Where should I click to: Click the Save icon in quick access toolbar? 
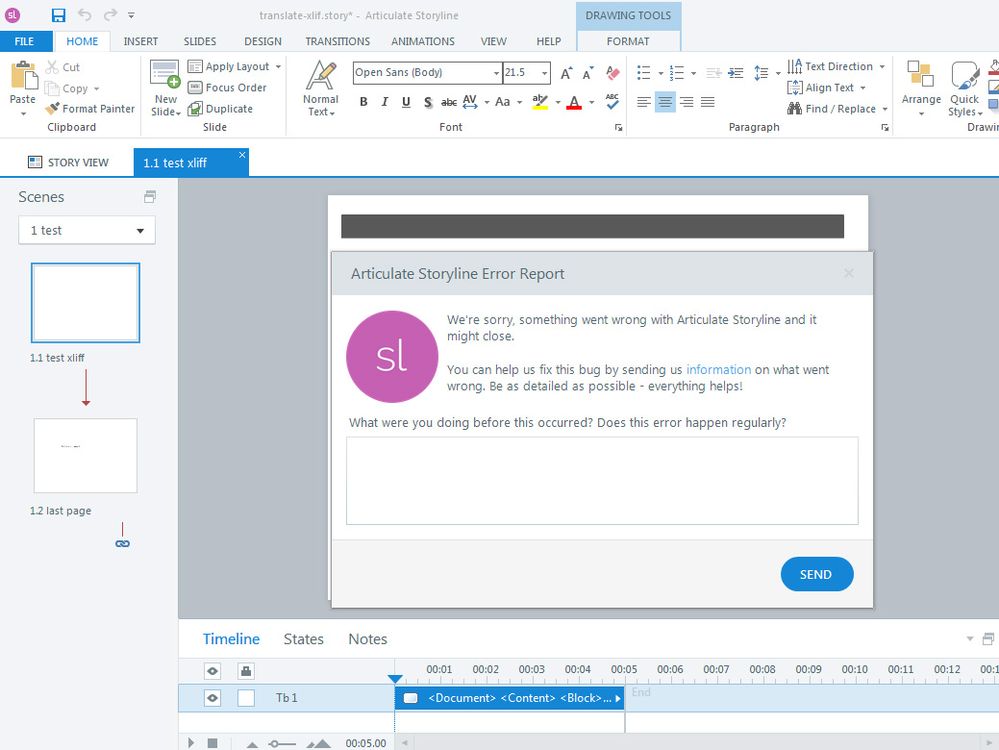(x=59, y=15)
